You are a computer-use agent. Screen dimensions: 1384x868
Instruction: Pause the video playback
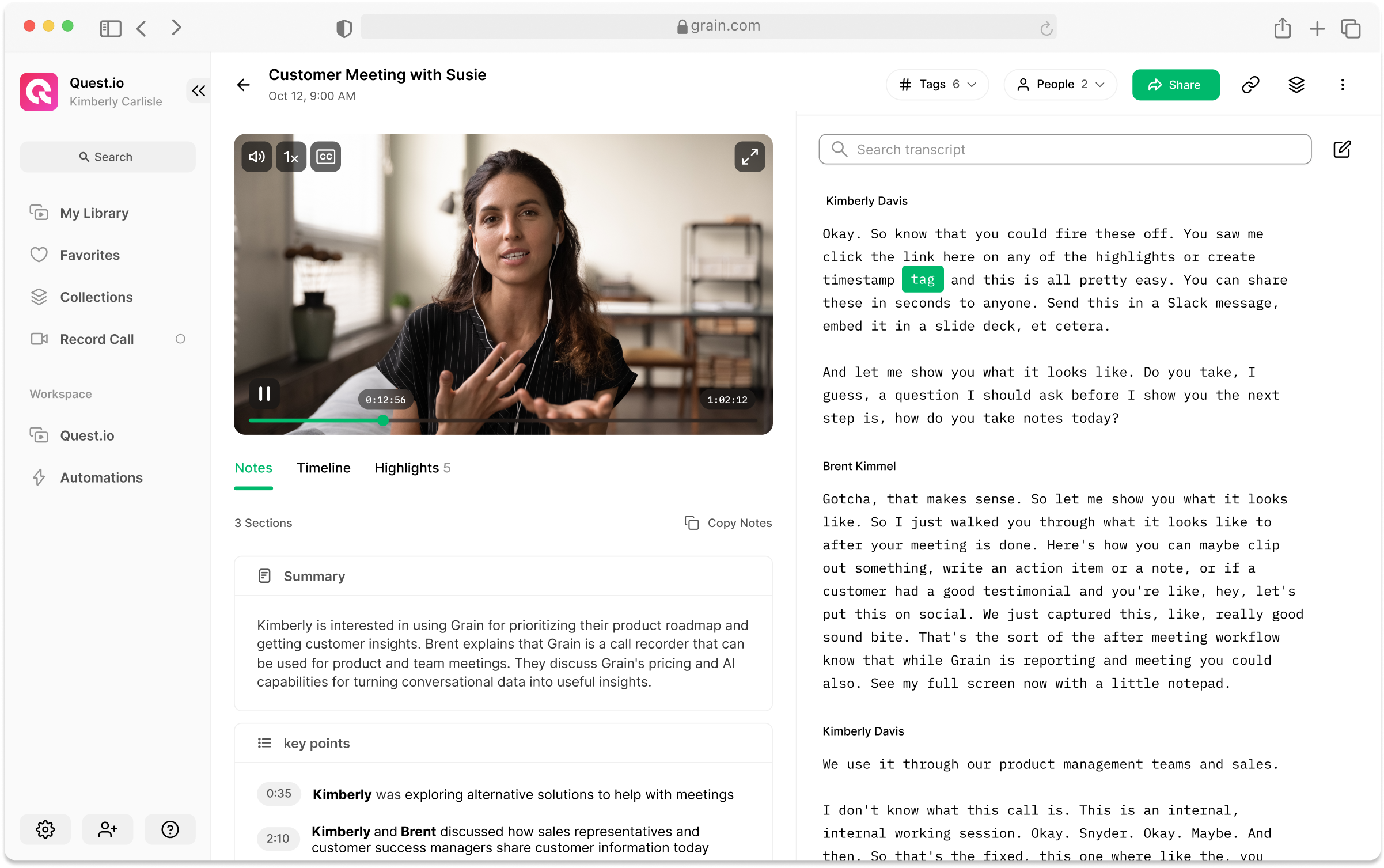click(264, 393)
